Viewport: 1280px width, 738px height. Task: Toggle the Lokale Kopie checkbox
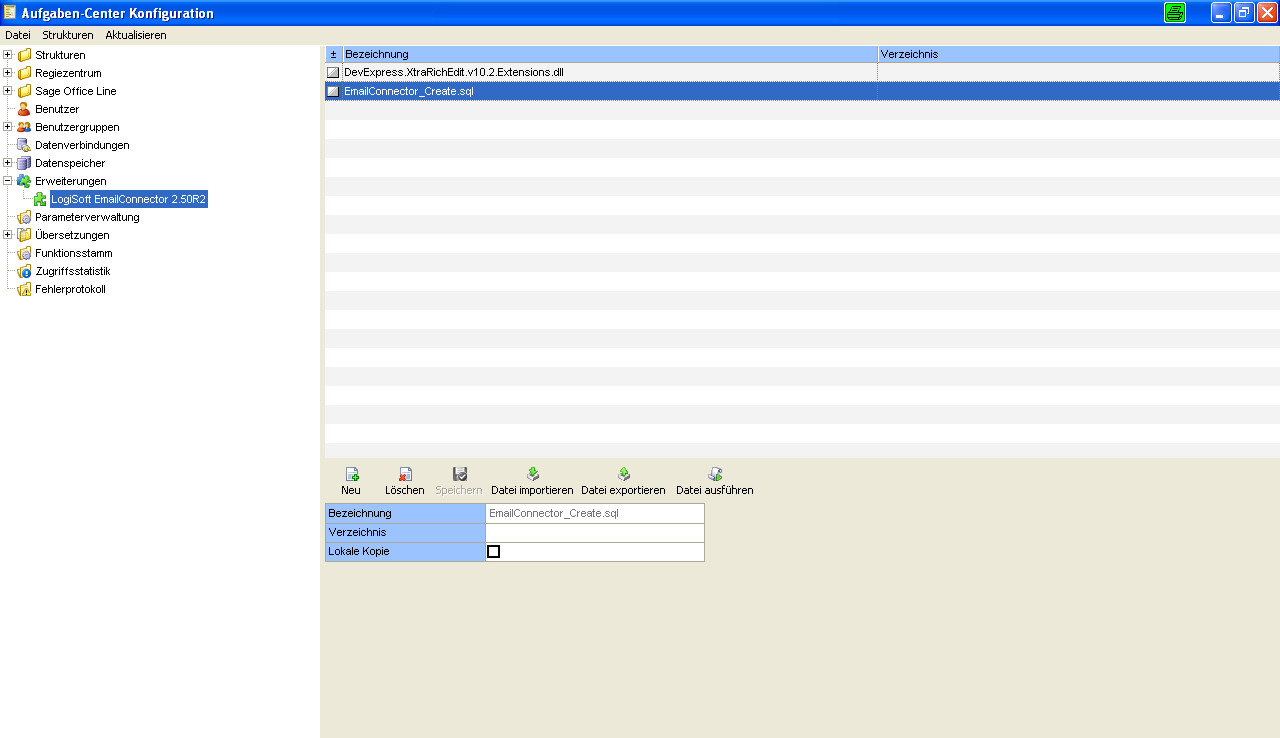(x=493, y=552)
